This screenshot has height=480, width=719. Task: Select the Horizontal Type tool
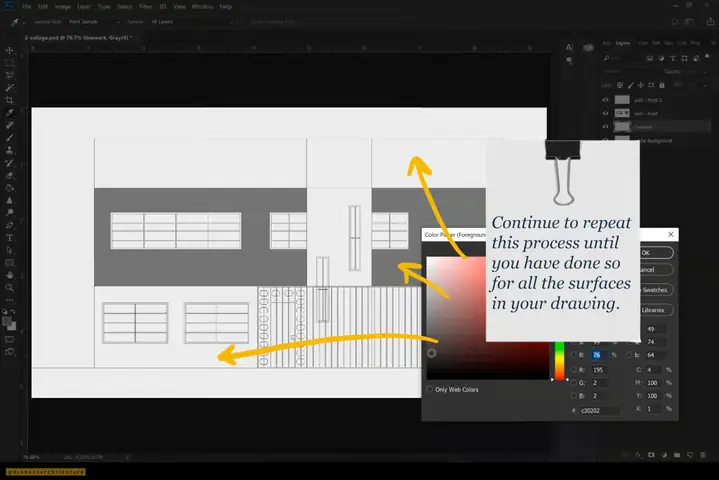10,237
